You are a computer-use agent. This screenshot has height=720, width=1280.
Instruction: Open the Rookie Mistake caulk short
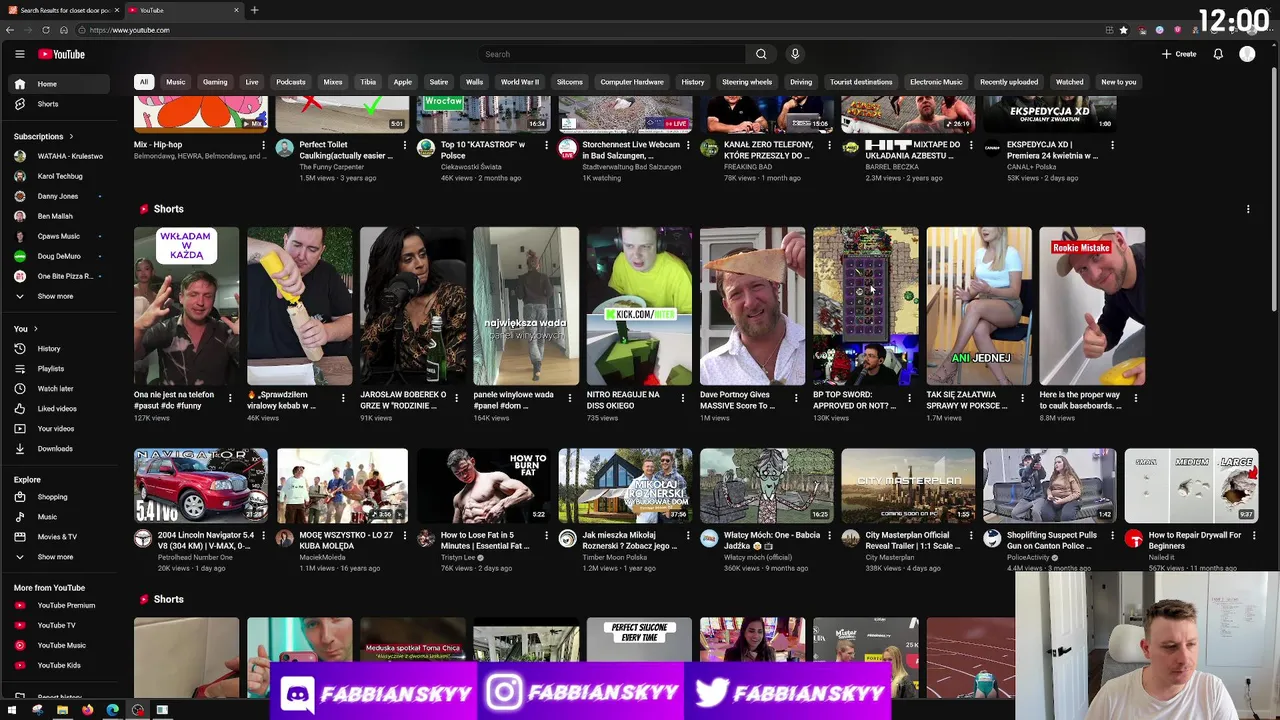pyautogui.click(x=1092, y=306)
